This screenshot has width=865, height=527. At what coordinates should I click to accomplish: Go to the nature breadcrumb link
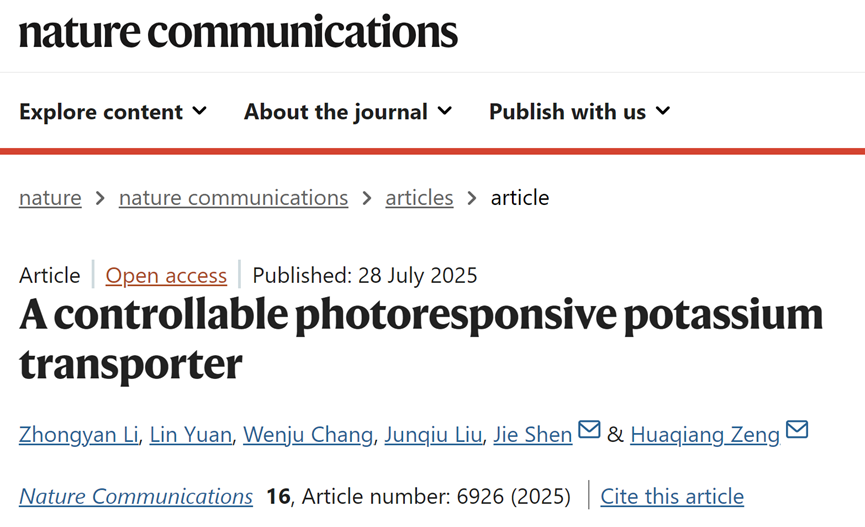pos(50,198)
